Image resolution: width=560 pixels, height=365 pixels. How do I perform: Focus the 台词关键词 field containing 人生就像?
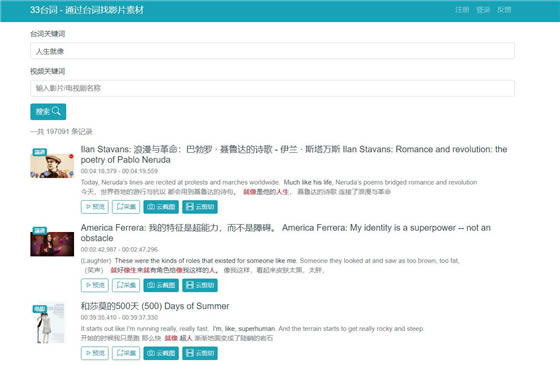point(272,51)
